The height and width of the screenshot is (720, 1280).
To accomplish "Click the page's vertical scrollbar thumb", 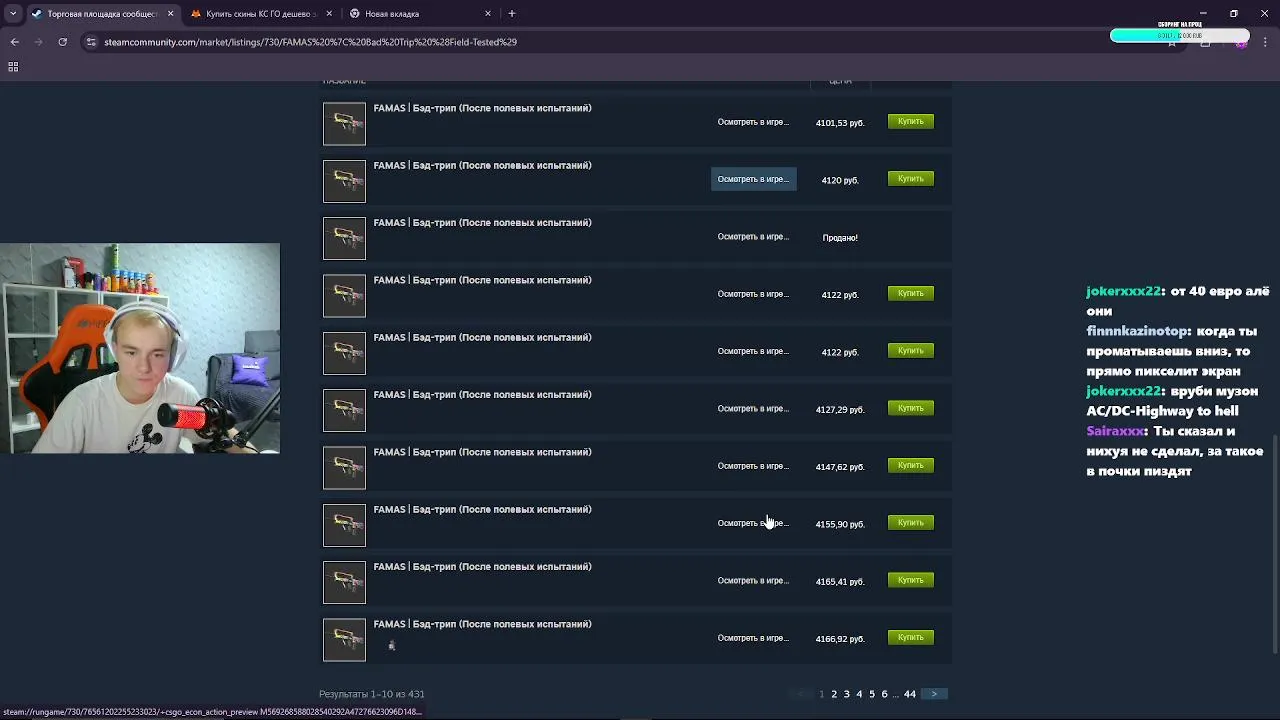I will click(x=1274, y=545).
